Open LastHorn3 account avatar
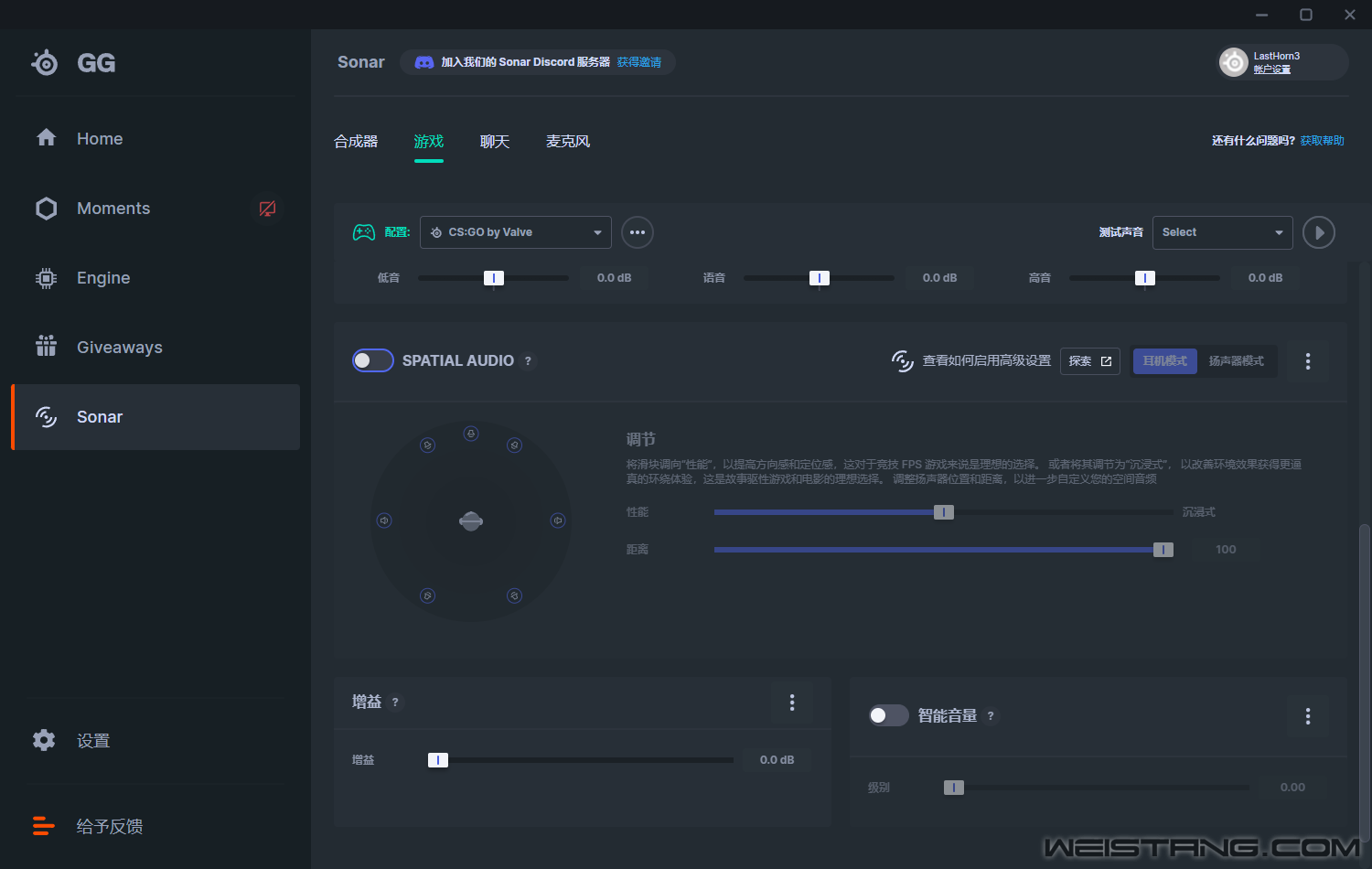This screenshot has width=1372, height=869. 1234,62
